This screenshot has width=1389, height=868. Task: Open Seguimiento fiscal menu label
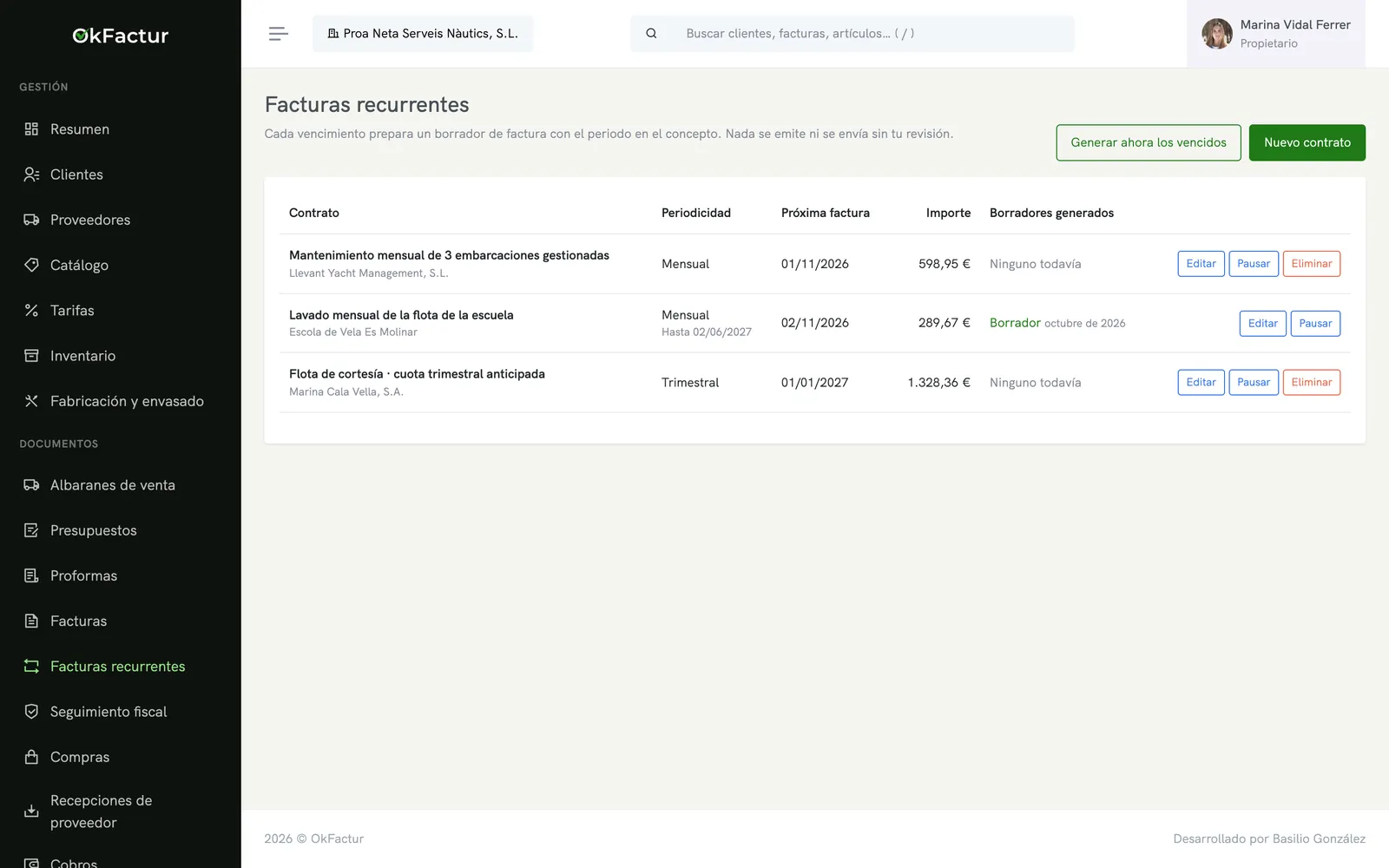(x=109, y=712)
